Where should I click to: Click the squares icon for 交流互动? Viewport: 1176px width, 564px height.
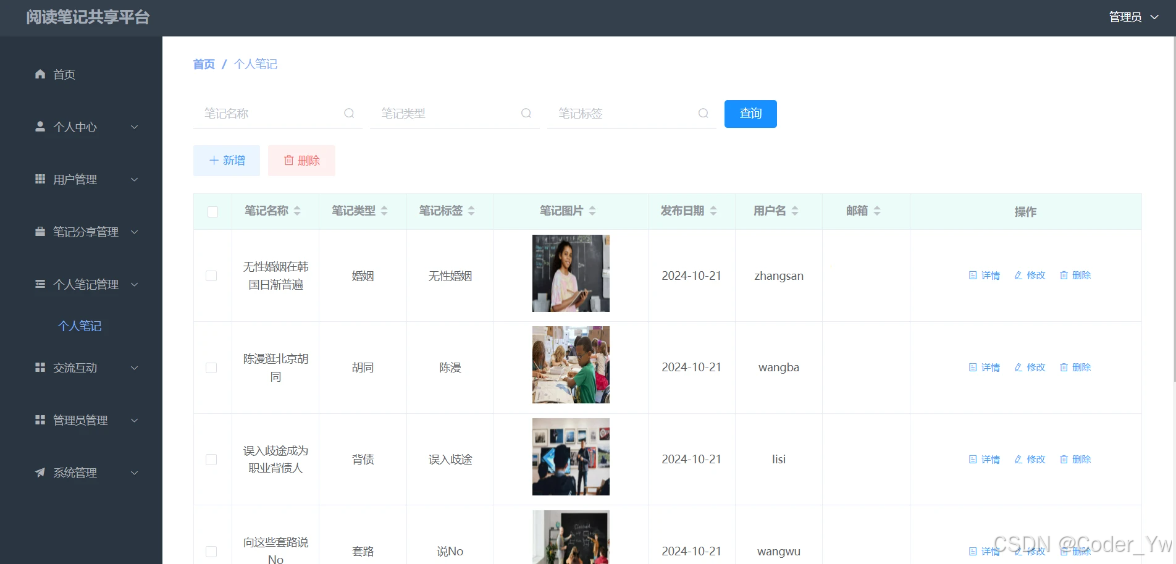tap(40, 368)
